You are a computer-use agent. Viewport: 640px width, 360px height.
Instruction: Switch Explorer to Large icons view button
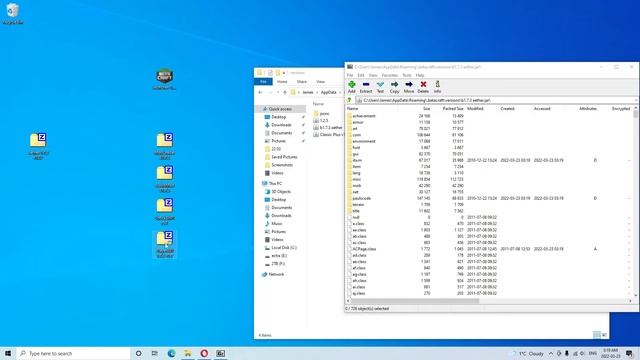[x=604, y=335]
